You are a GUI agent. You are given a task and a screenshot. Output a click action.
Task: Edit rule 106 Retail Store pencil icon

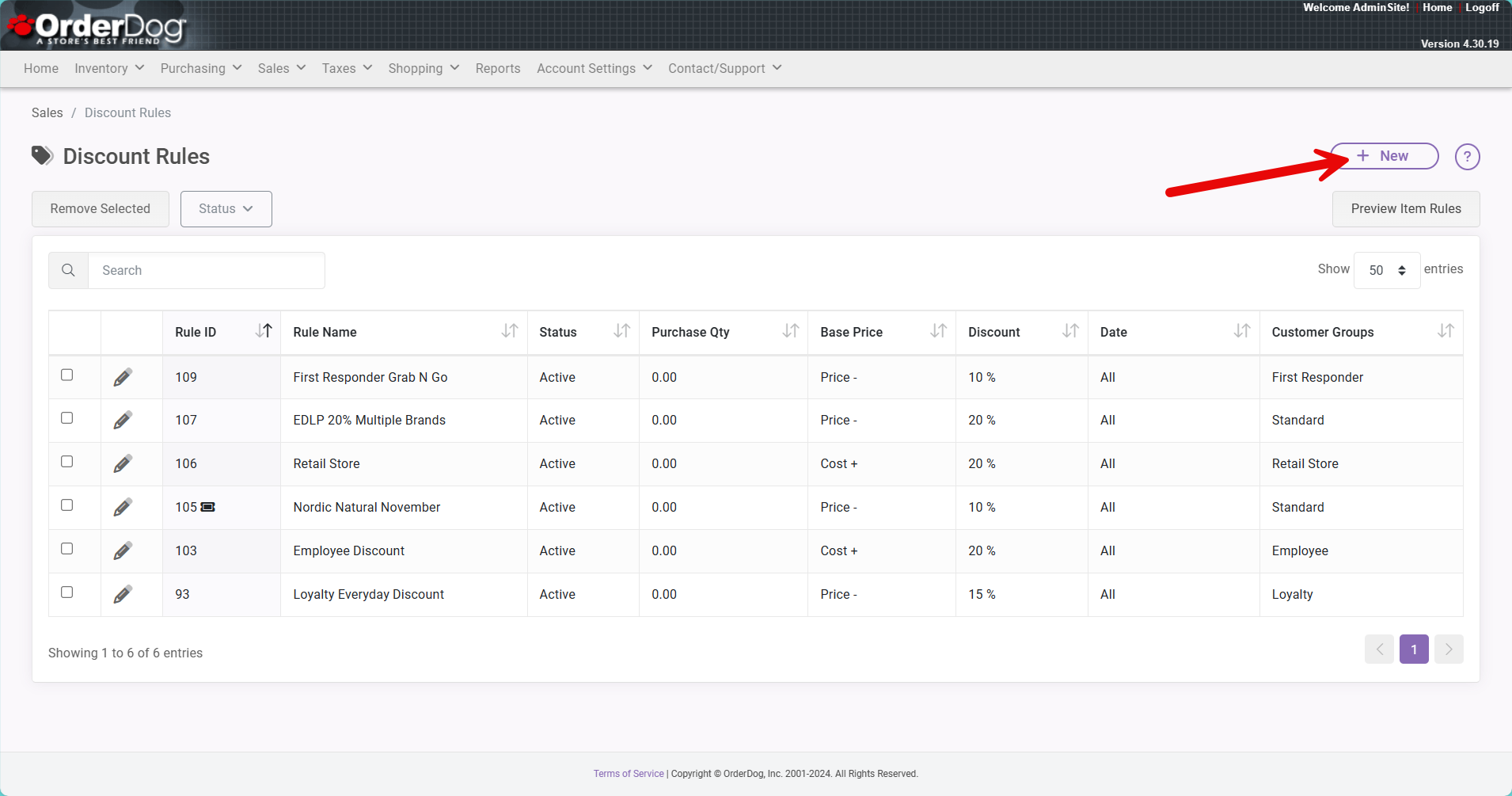123,463
